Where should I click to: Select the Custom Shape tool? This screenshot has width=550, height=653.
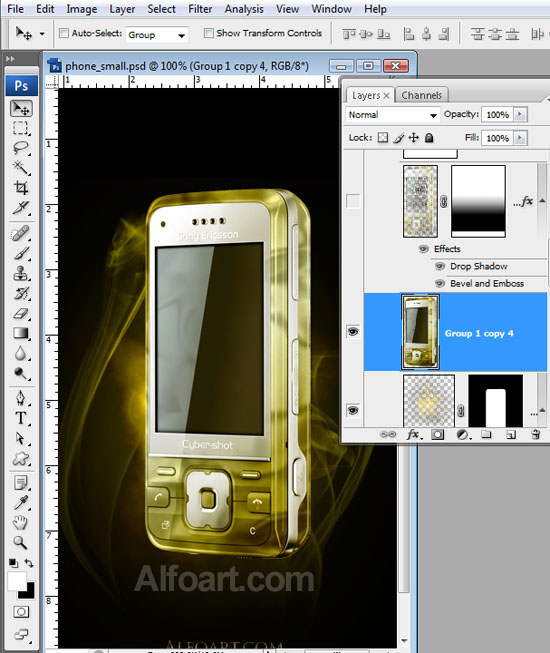click(20, 459)
